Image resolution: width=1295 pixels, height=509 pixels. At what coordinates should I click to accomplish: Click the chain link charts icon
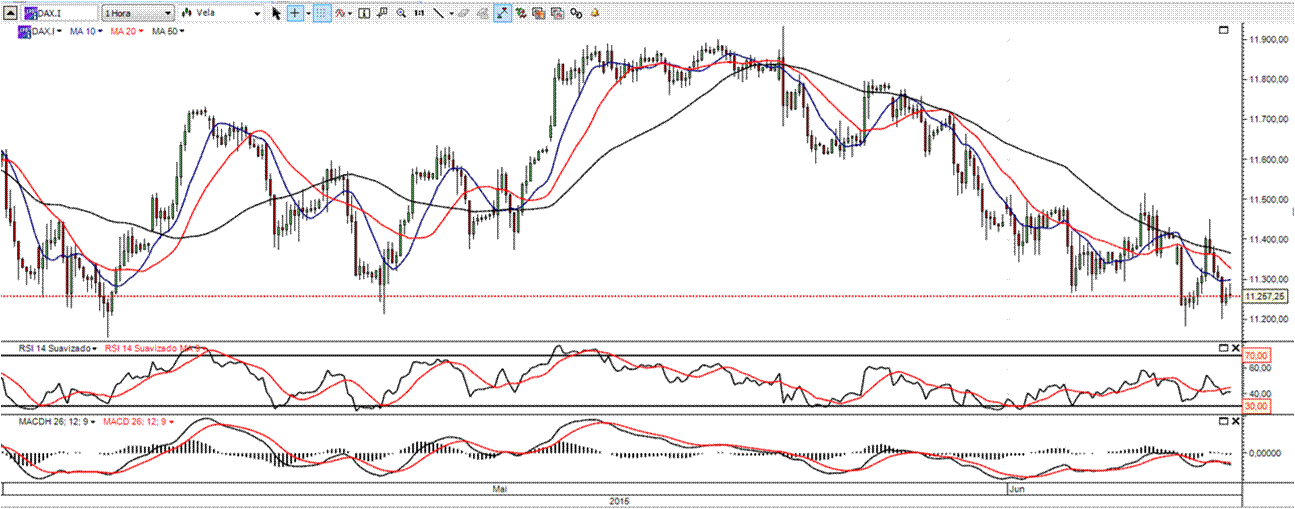(577, 13)
